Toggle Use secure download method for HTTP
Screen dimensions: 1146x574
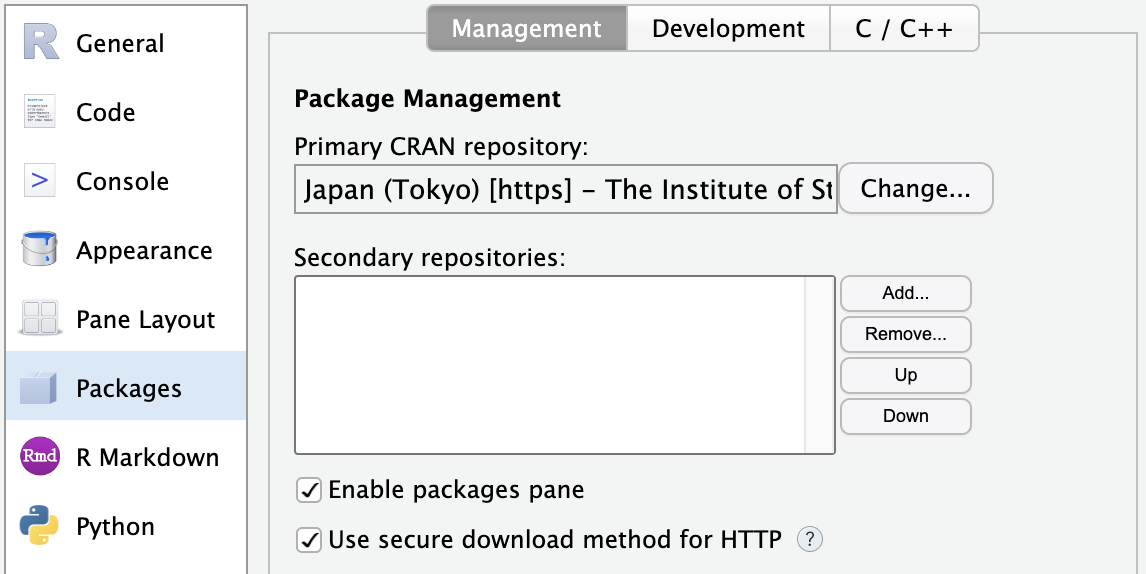coord(310,541)
